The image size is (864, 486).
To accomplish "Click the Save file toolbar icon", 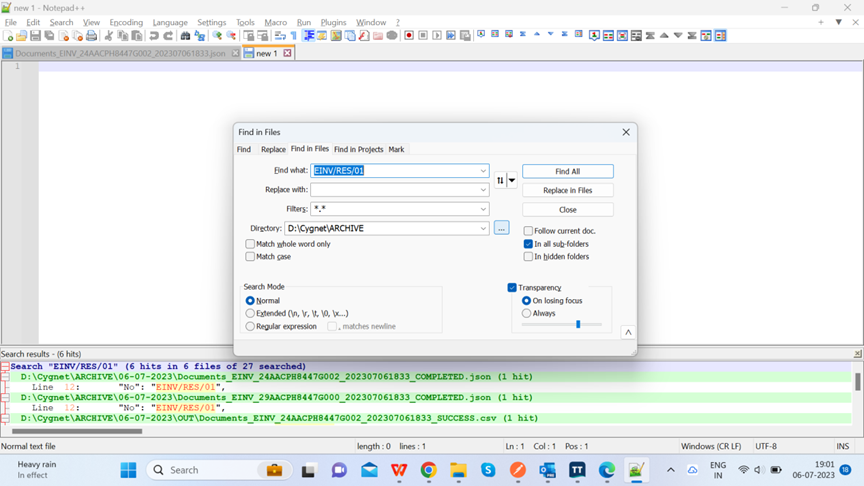I will pyautogui.click(x=35, y=36).
